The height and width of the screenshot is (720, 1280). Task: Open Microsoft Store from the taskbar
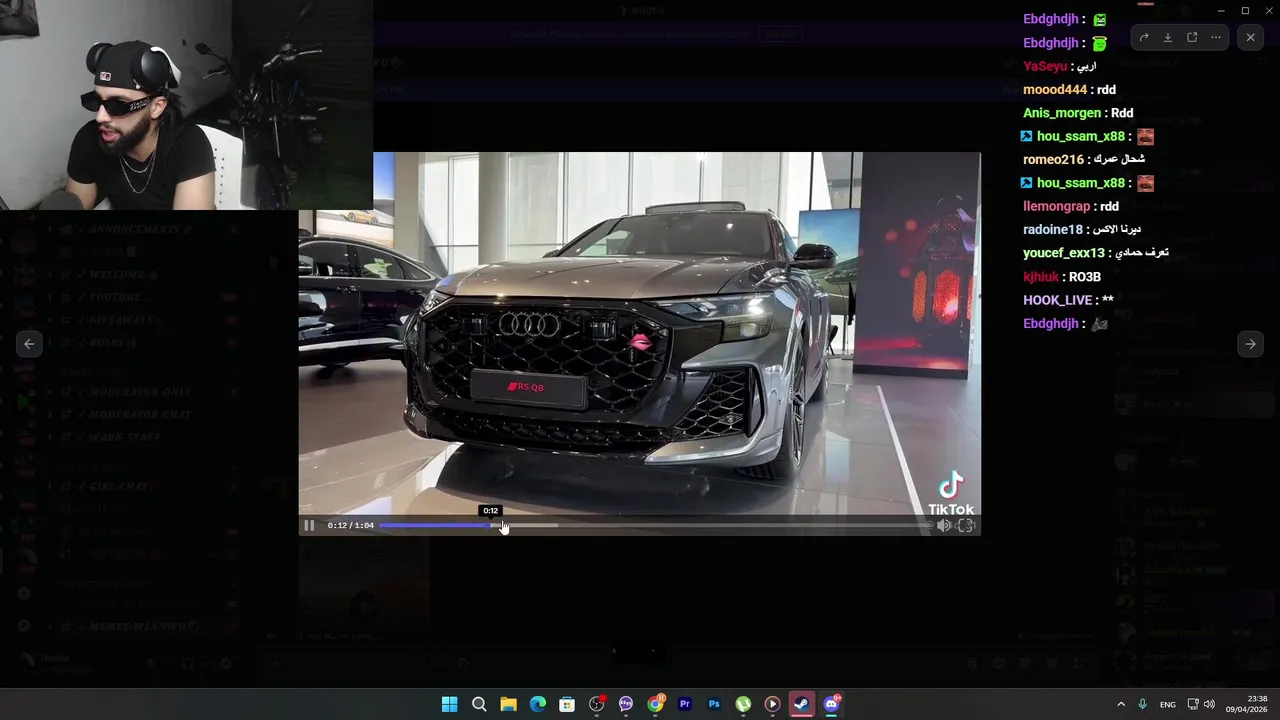click(x=567, y=704)
